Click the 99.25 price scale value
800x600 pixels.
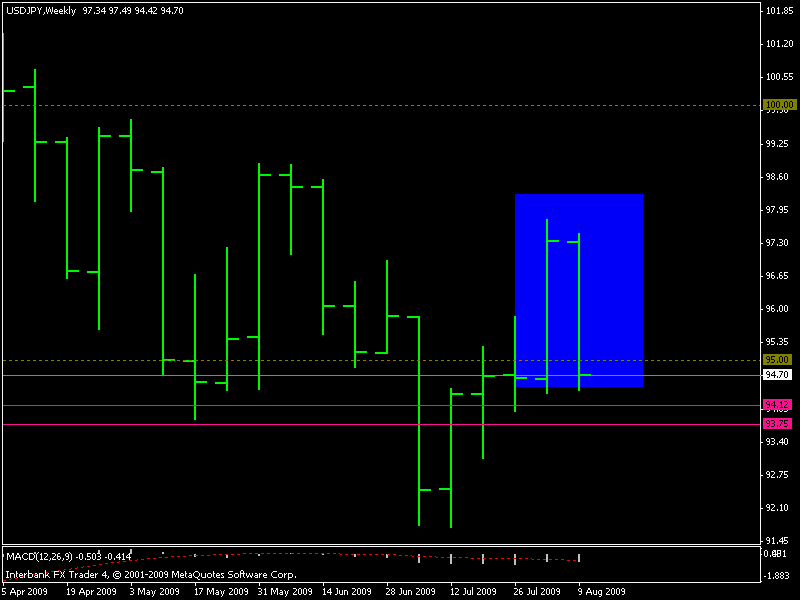pyautogui.click(x=778, y=144)
